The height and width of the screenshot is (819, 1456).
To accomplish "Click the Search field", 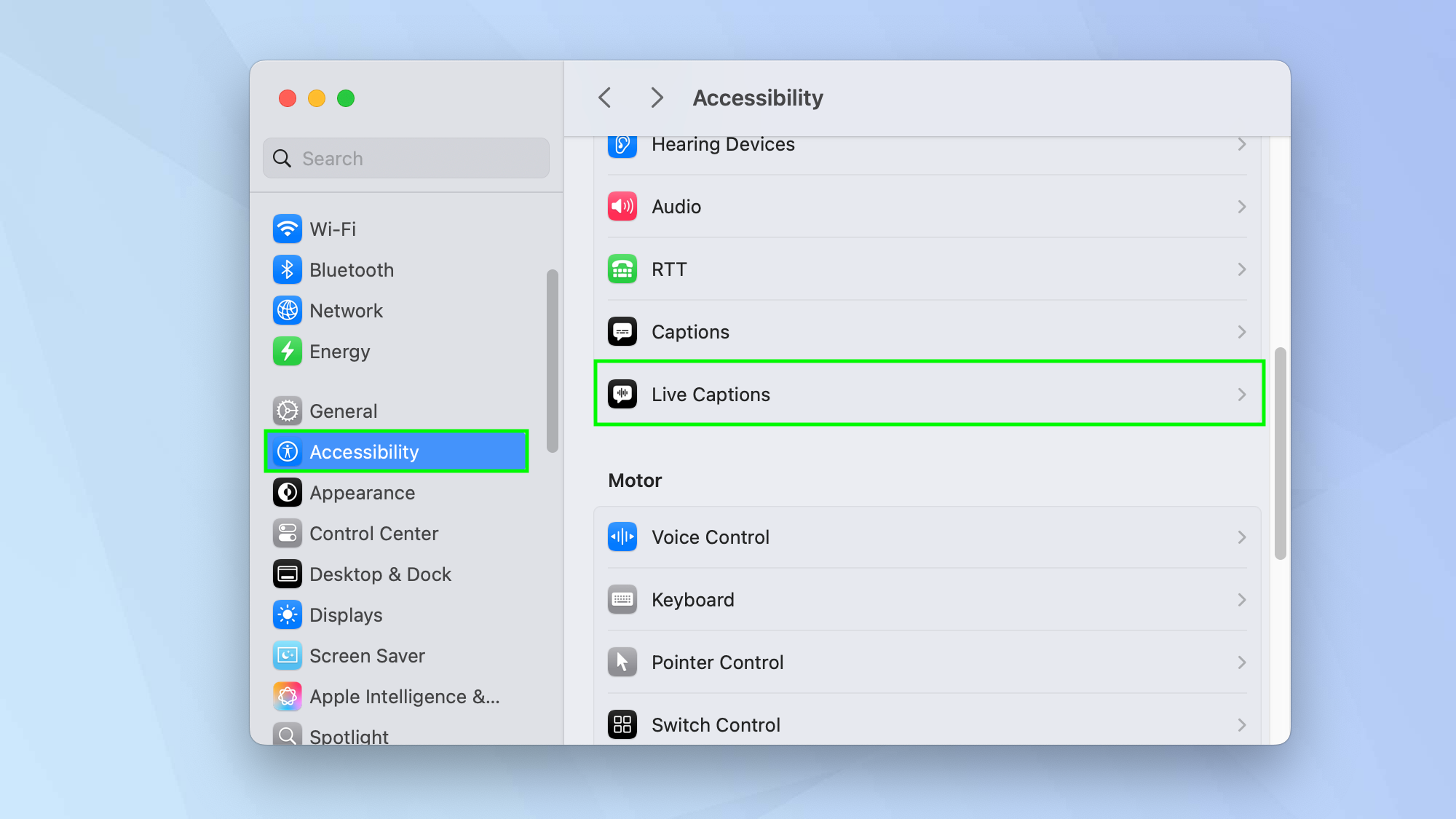I will click(406, 159).
